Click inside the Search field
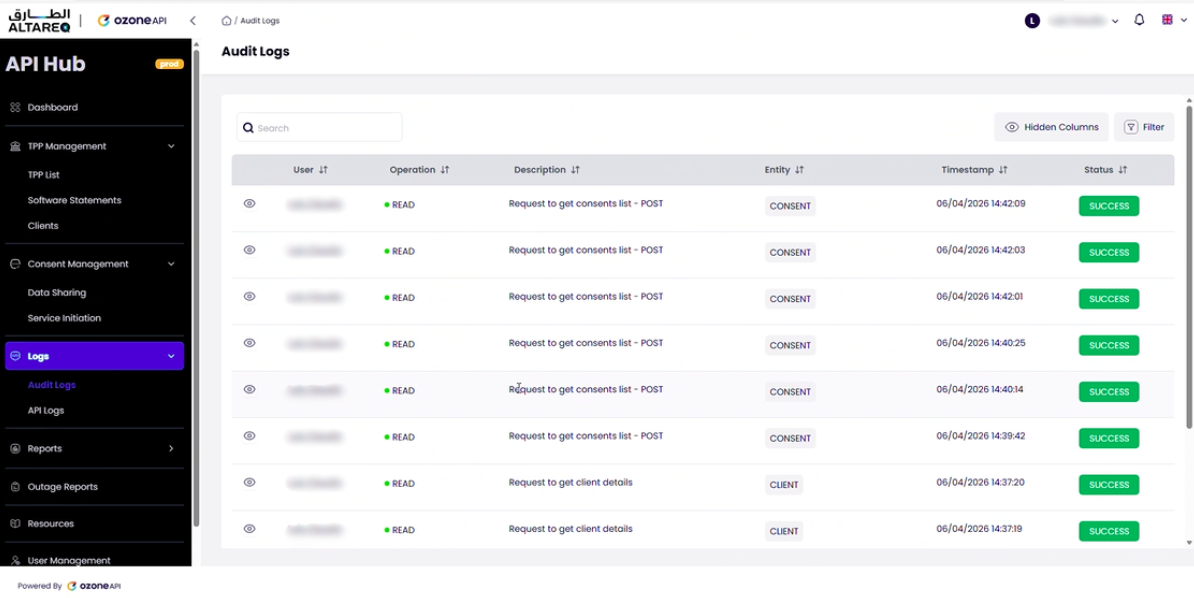This screenshot has width=1194, height=598. [319, 127]
